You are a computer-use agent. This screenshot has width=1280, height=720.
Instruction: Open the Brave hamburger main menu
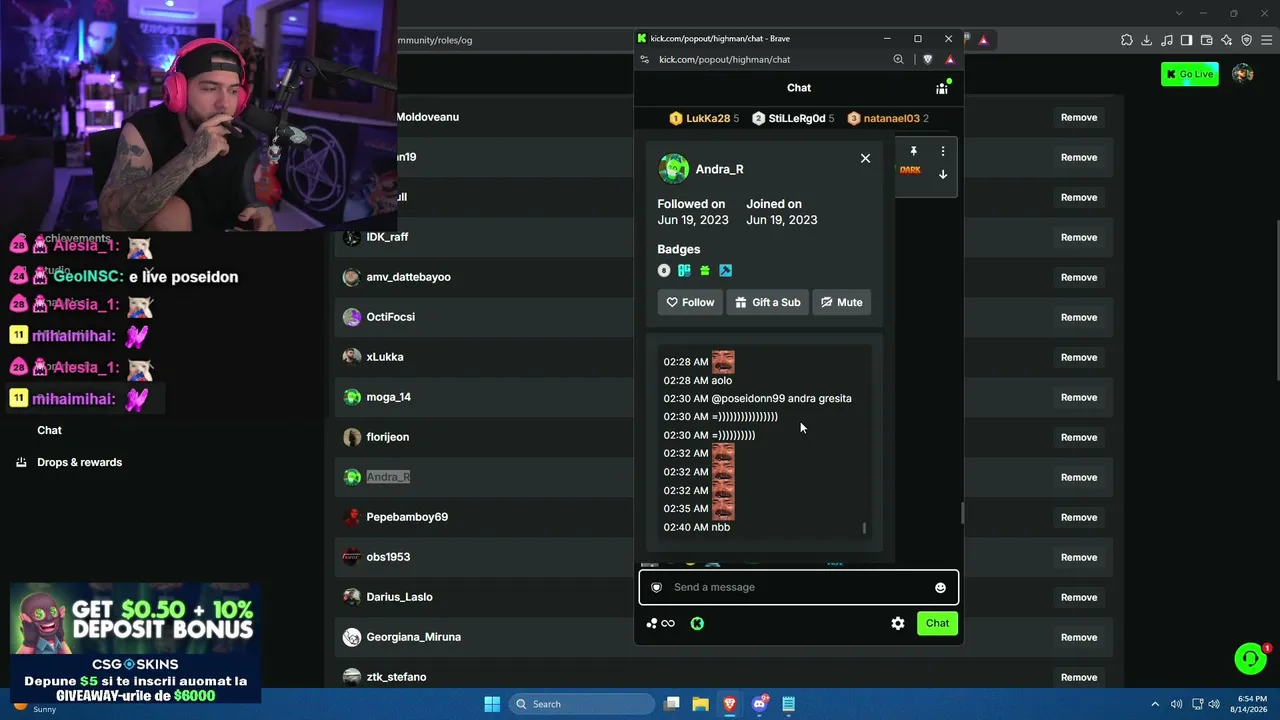tap(1266, 40)
